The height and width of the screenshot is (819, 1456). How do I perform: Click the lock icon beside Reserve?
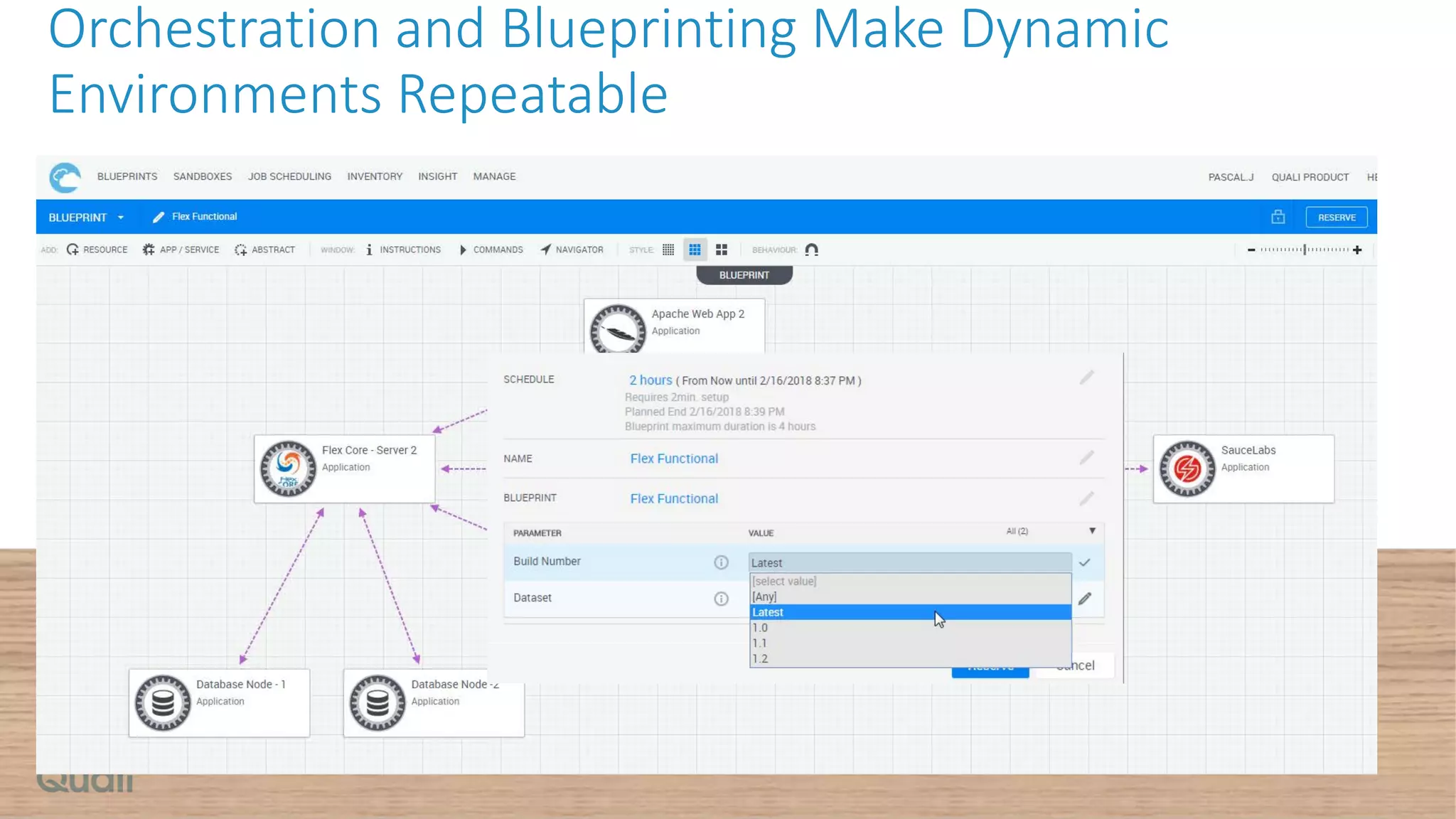click(1278, 217)
